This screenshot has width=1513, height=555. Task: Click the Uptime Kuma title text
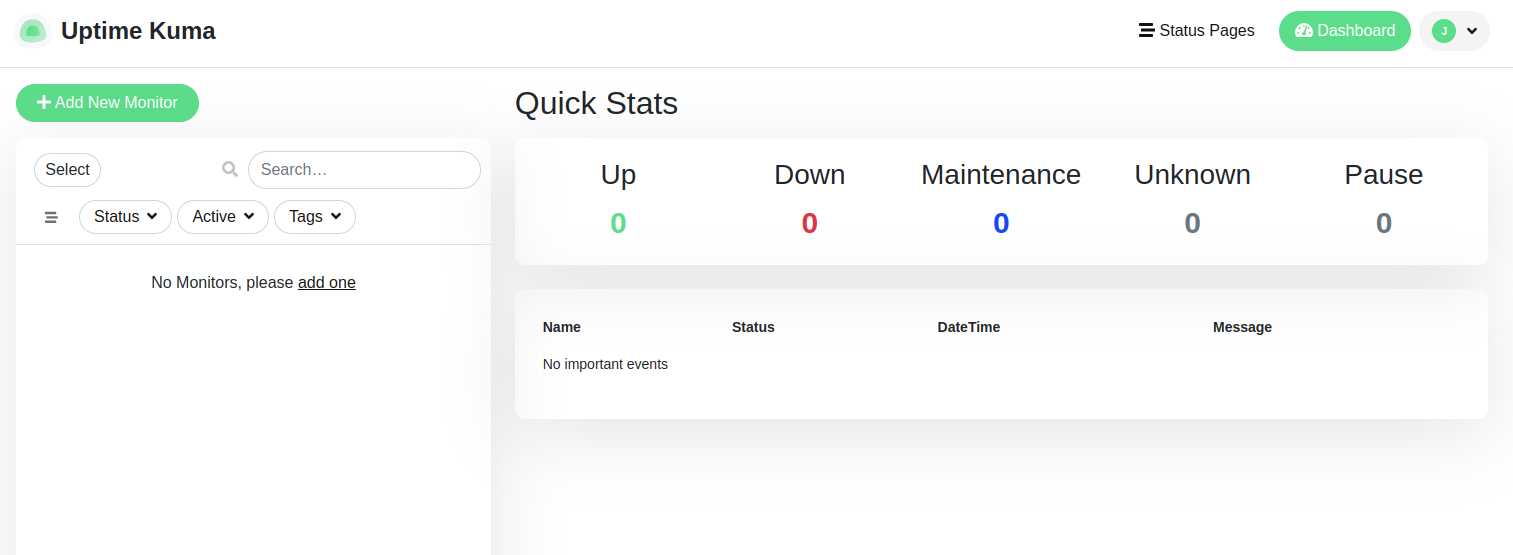pyautogui.click(x=138, y=31)
